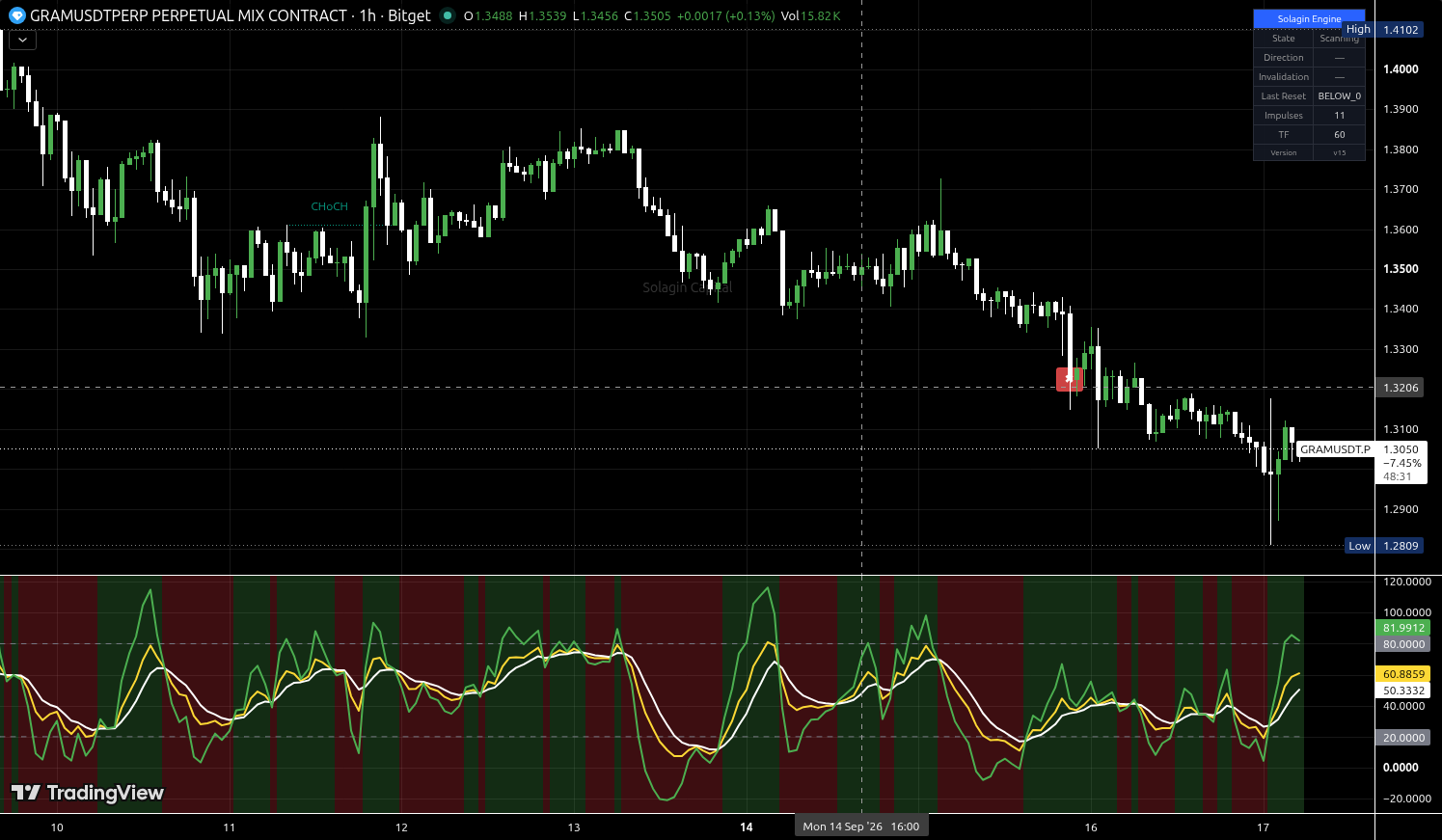
Task: Click the green market status dot
Action: (x=447, y=15)
